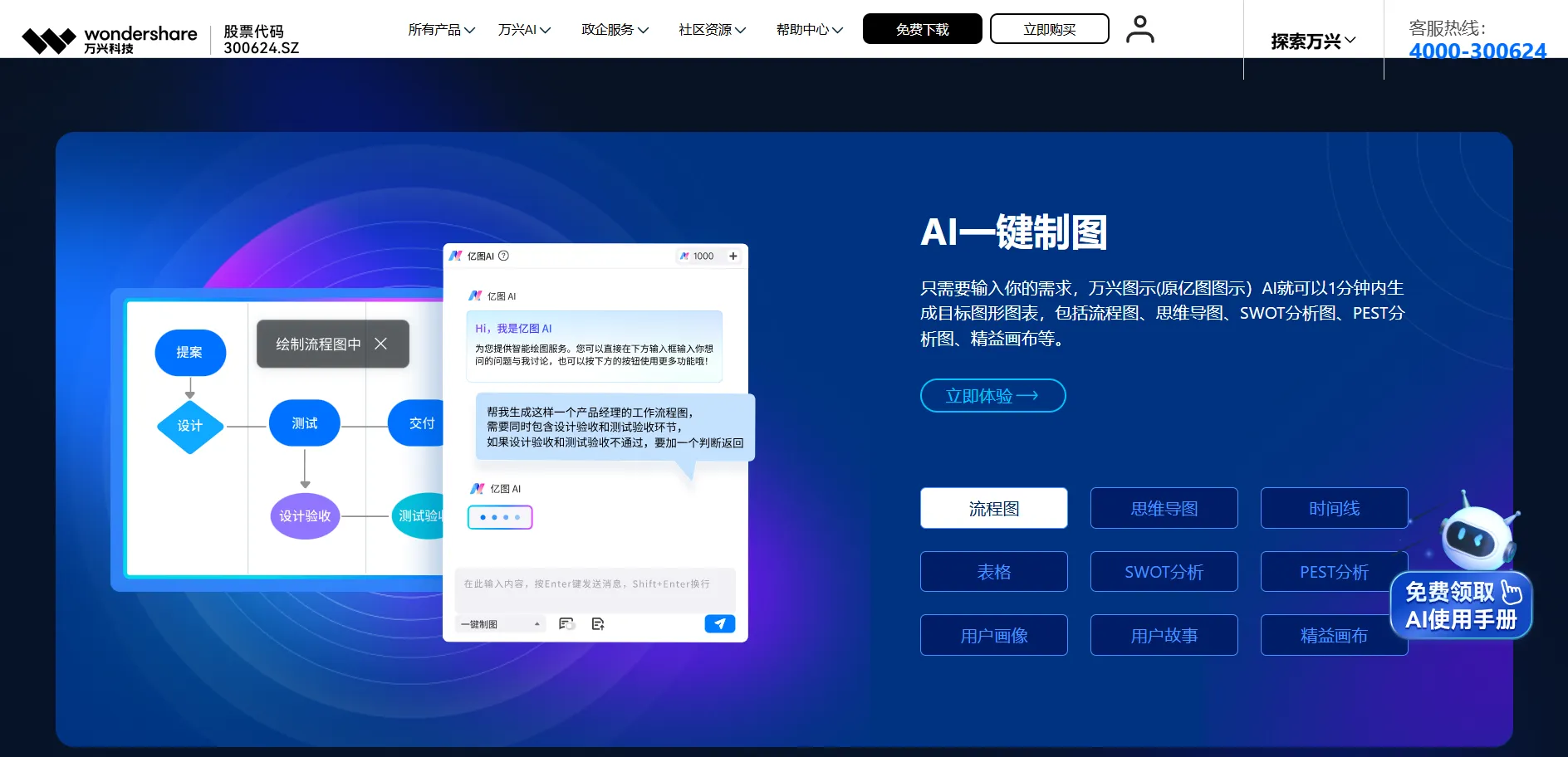Close the 绘制流程图中 notification

(x=381, y=344)
